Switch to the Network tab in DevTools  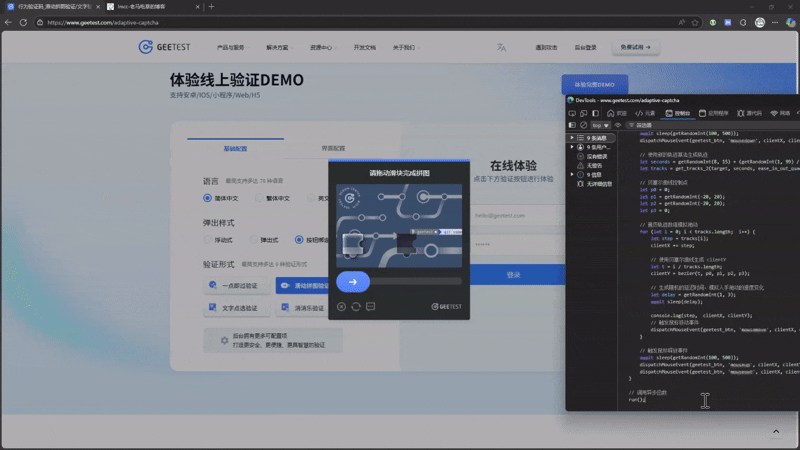[x=780, y=113]
